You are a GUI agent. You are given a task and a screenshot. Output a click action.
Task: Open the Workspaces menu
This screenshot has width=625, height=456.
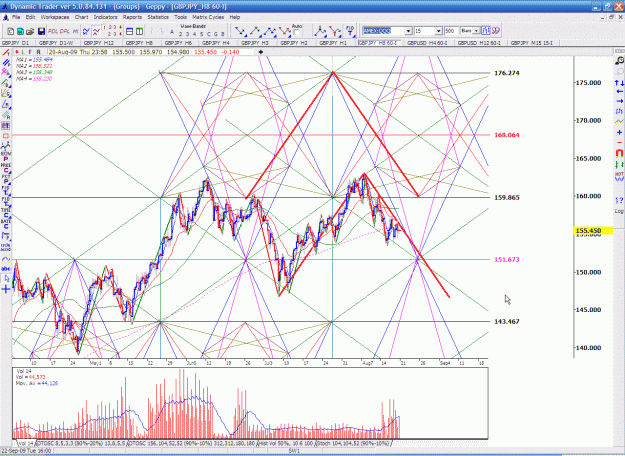click(55, 17)
